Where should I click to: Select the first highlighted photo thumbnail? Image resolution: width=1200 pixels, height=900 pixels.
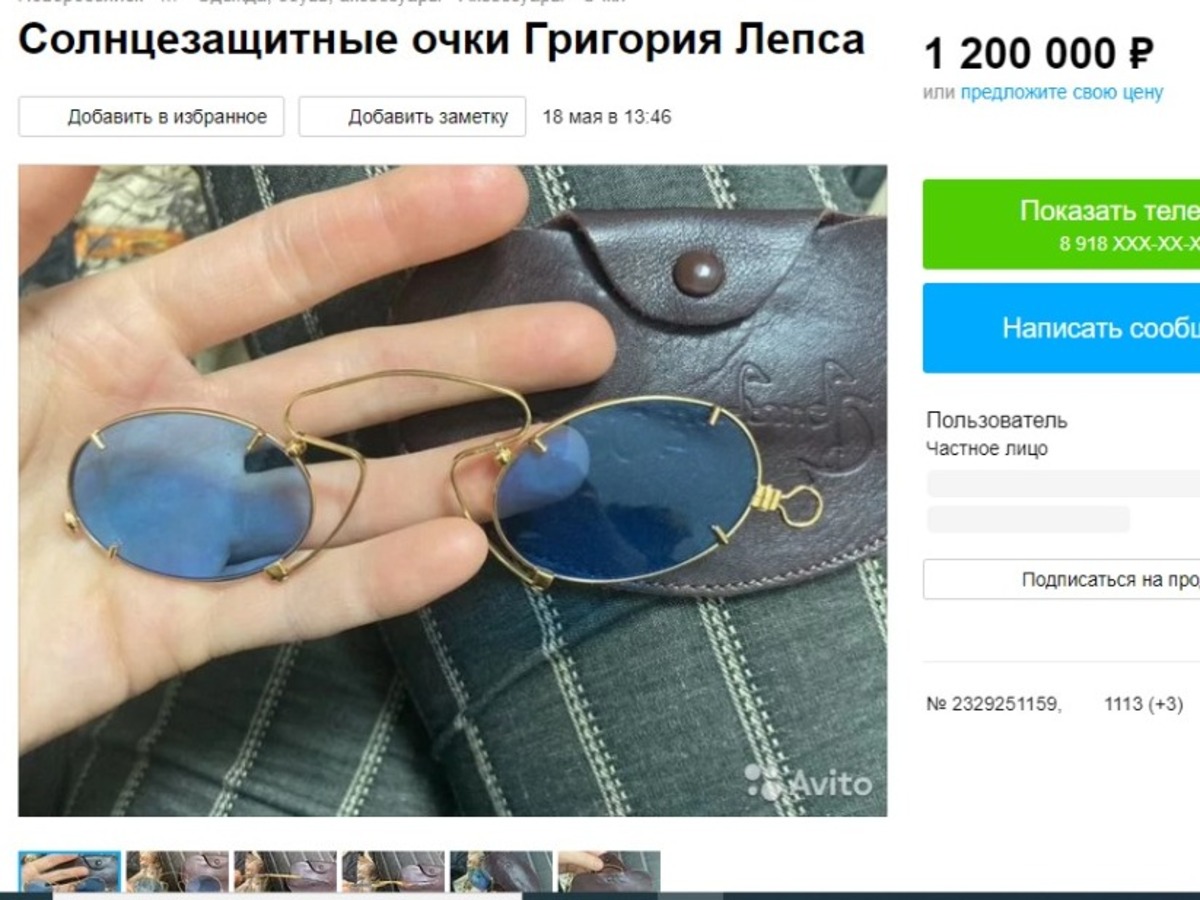[x=70, y=871]
